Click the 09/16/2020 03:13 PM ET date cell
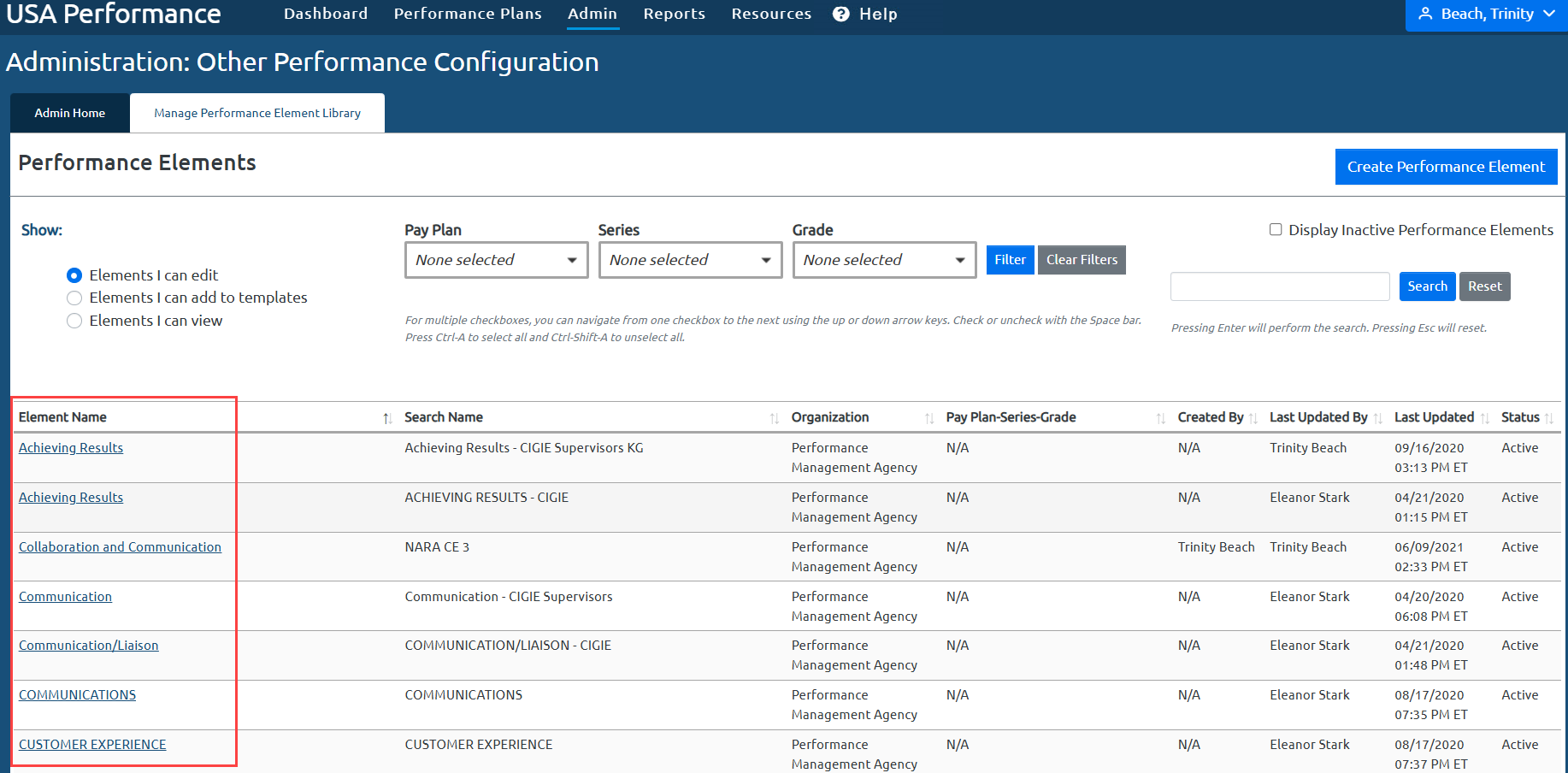This screenshot has width=1568, height=773. point(1430,457)
